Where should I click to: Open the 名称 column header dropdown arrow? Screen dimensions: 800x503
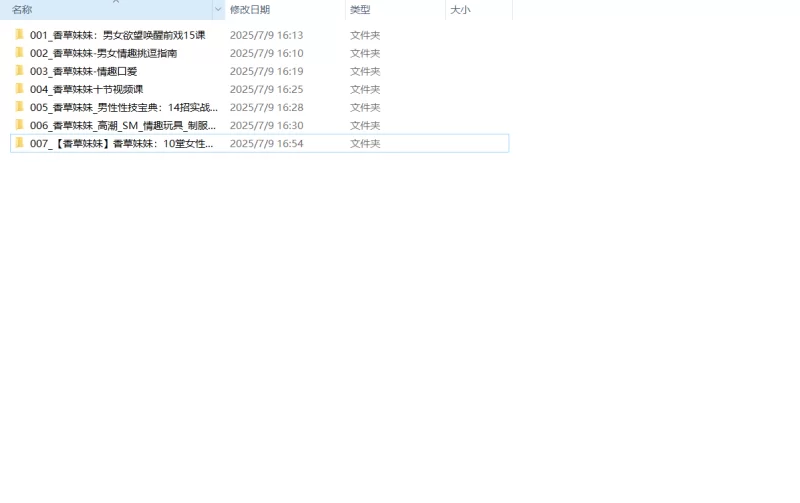pos(218,9)
